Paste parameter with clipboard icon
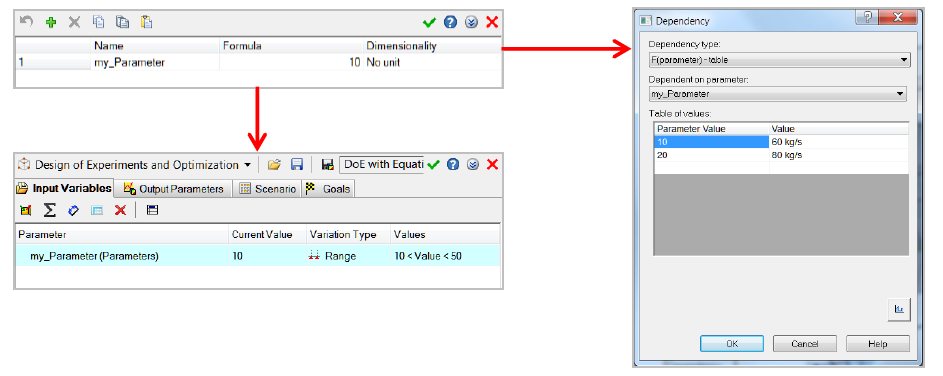The height and width of the screenshot is (376, 943). (x=146, y=22)
